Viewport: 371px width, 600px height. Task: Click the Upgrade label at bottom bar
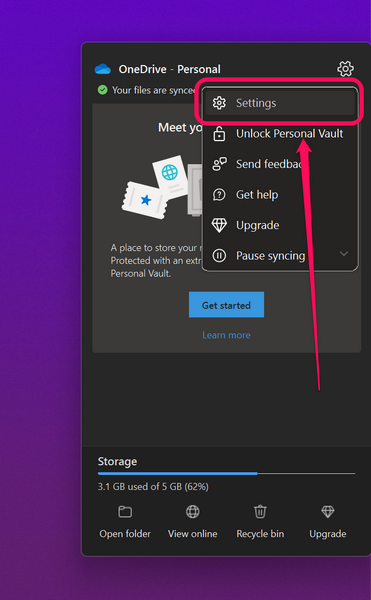328,534
